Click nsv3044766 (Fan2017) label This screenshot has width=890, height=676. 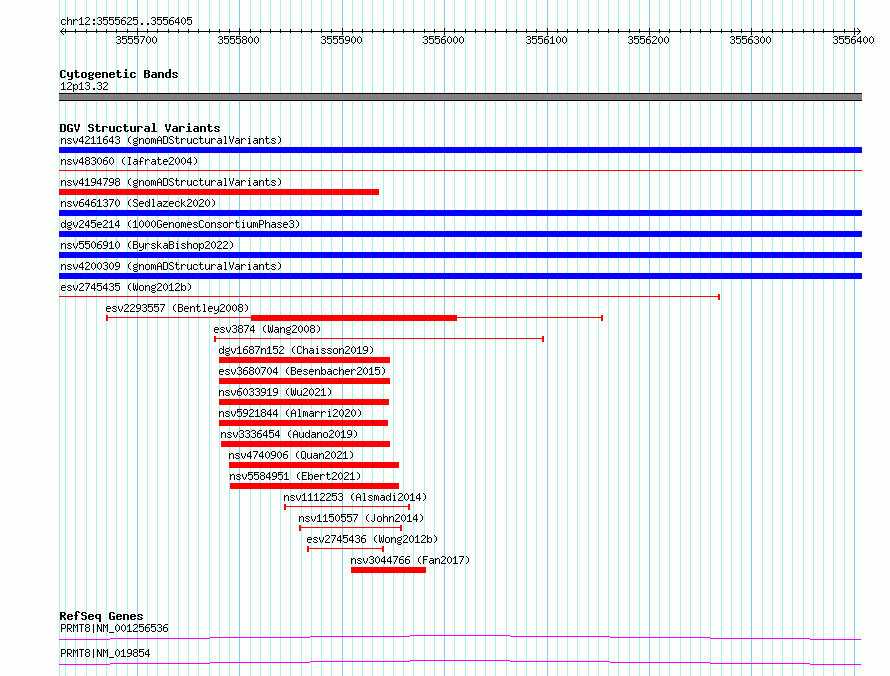click(x=410, y=560)
